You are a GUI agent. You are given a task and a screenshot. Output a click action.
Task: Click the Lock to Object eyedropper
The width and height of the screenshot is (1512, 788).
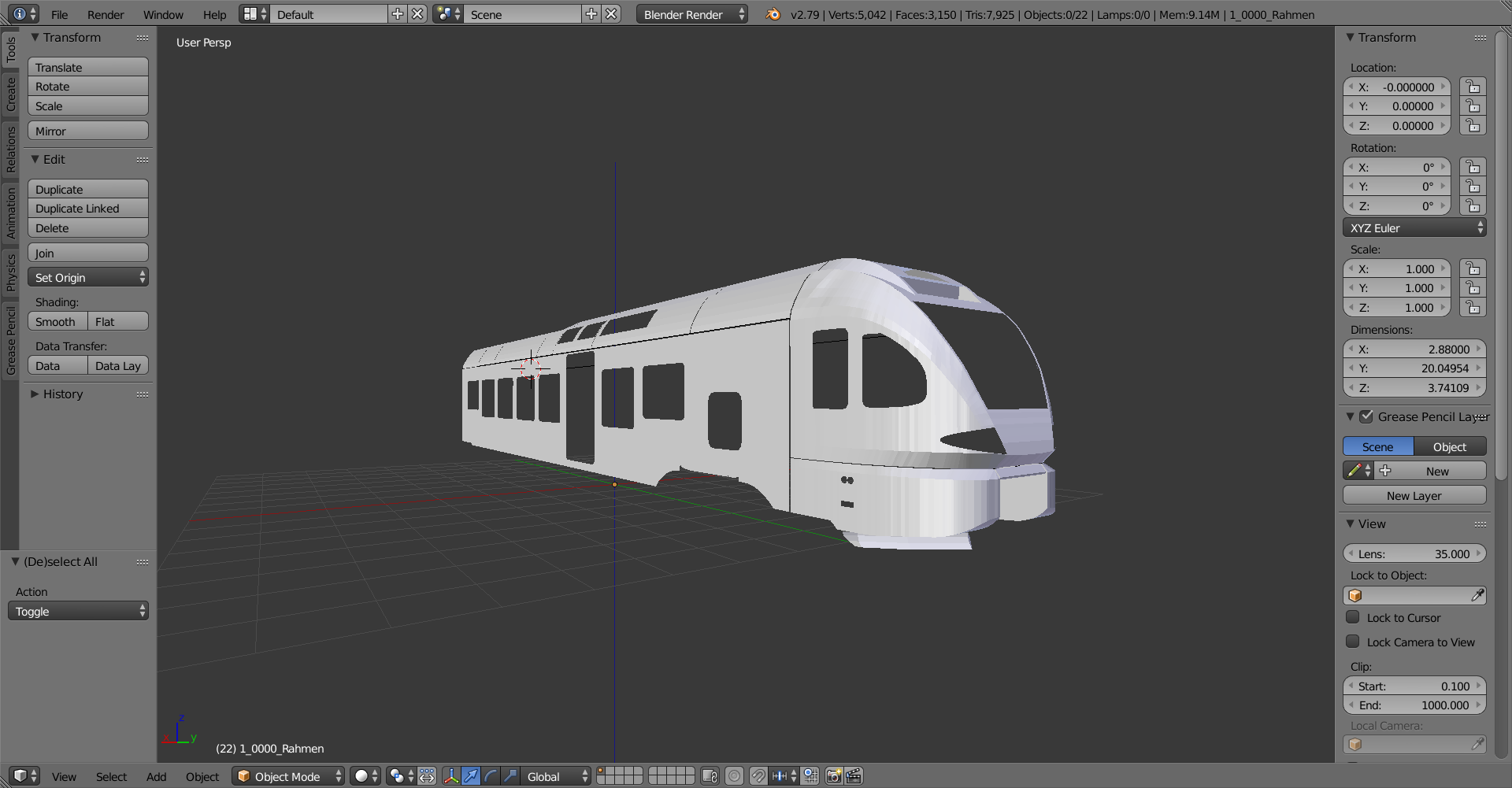pyautogui.click(x=1477, y=595)
